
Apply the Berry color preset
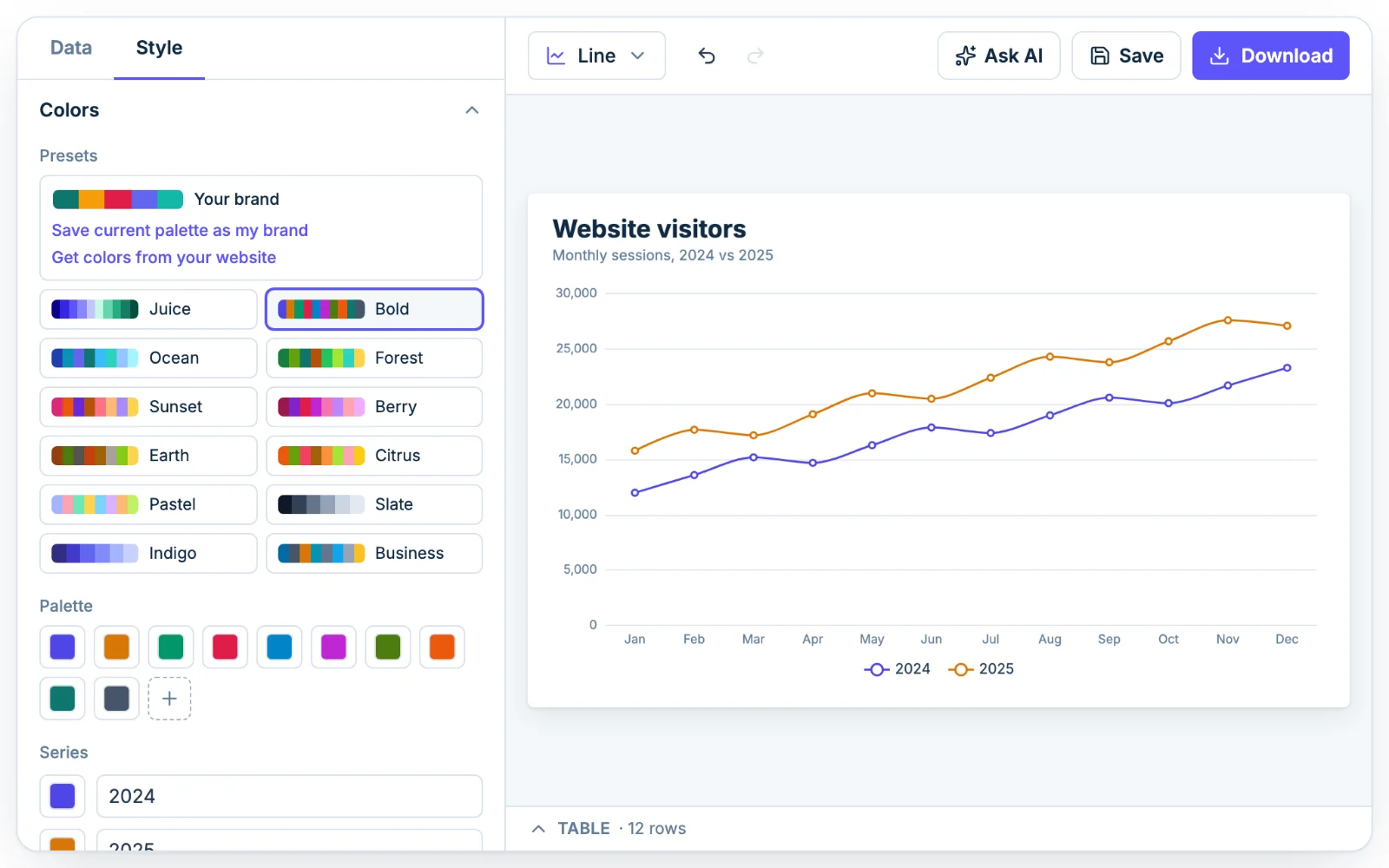tap(374, 406)
